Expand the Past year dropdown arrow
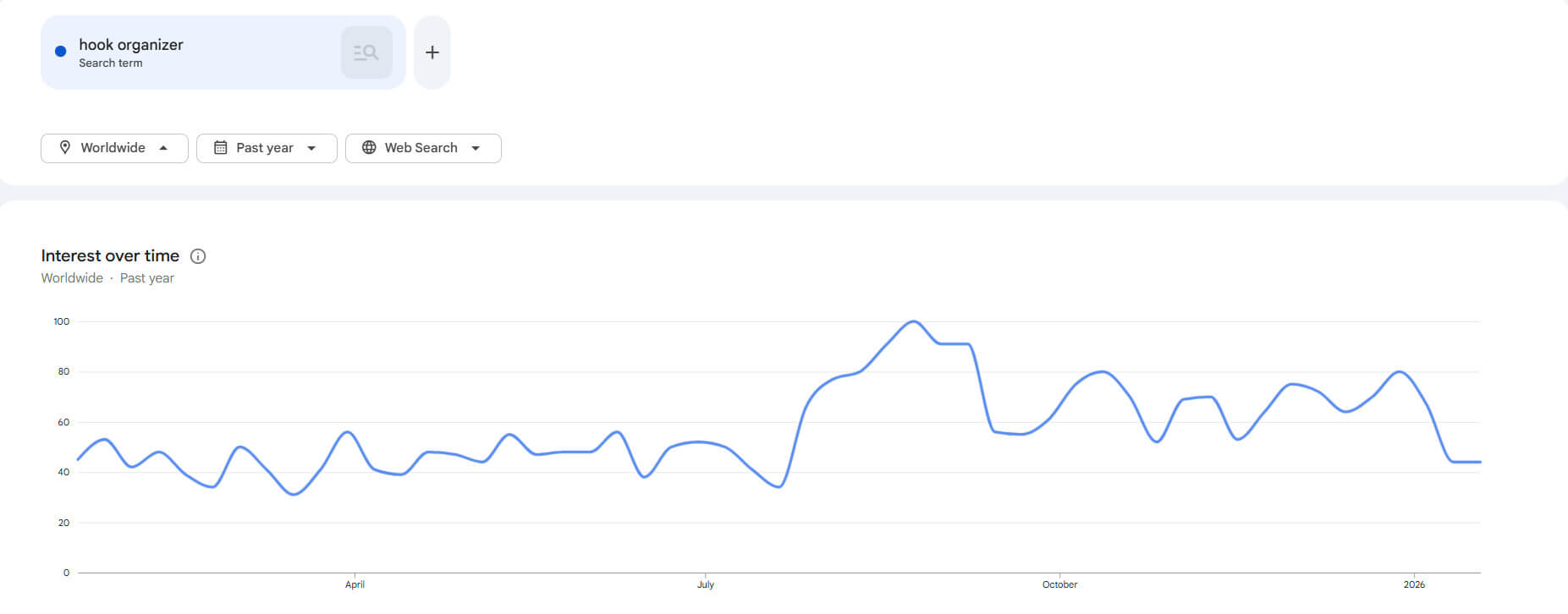1568x614 pixels. [x=311, y=148]
